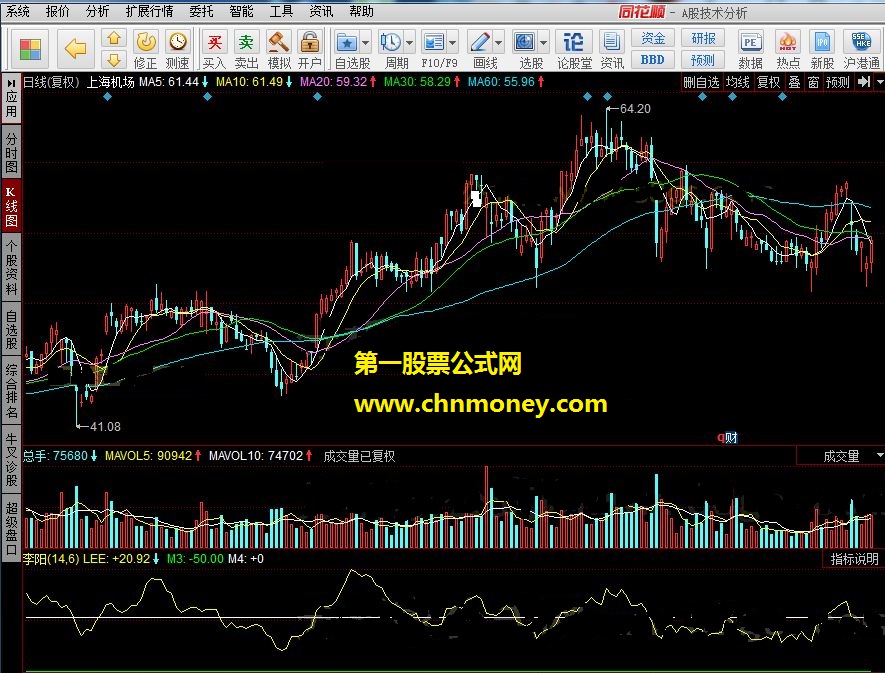Open the 论股堂 forum icon
This screenshot has width=885, height=673.
(x=573, y=42)
